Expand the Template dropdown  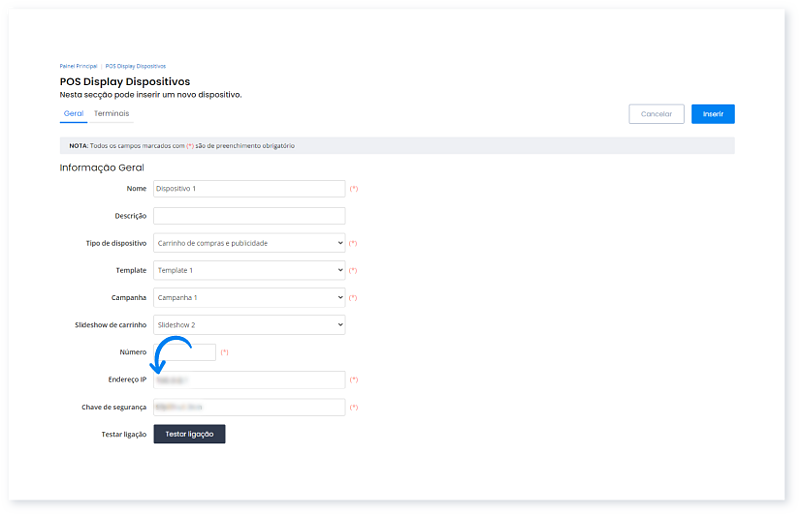click(x=249, y=270)
